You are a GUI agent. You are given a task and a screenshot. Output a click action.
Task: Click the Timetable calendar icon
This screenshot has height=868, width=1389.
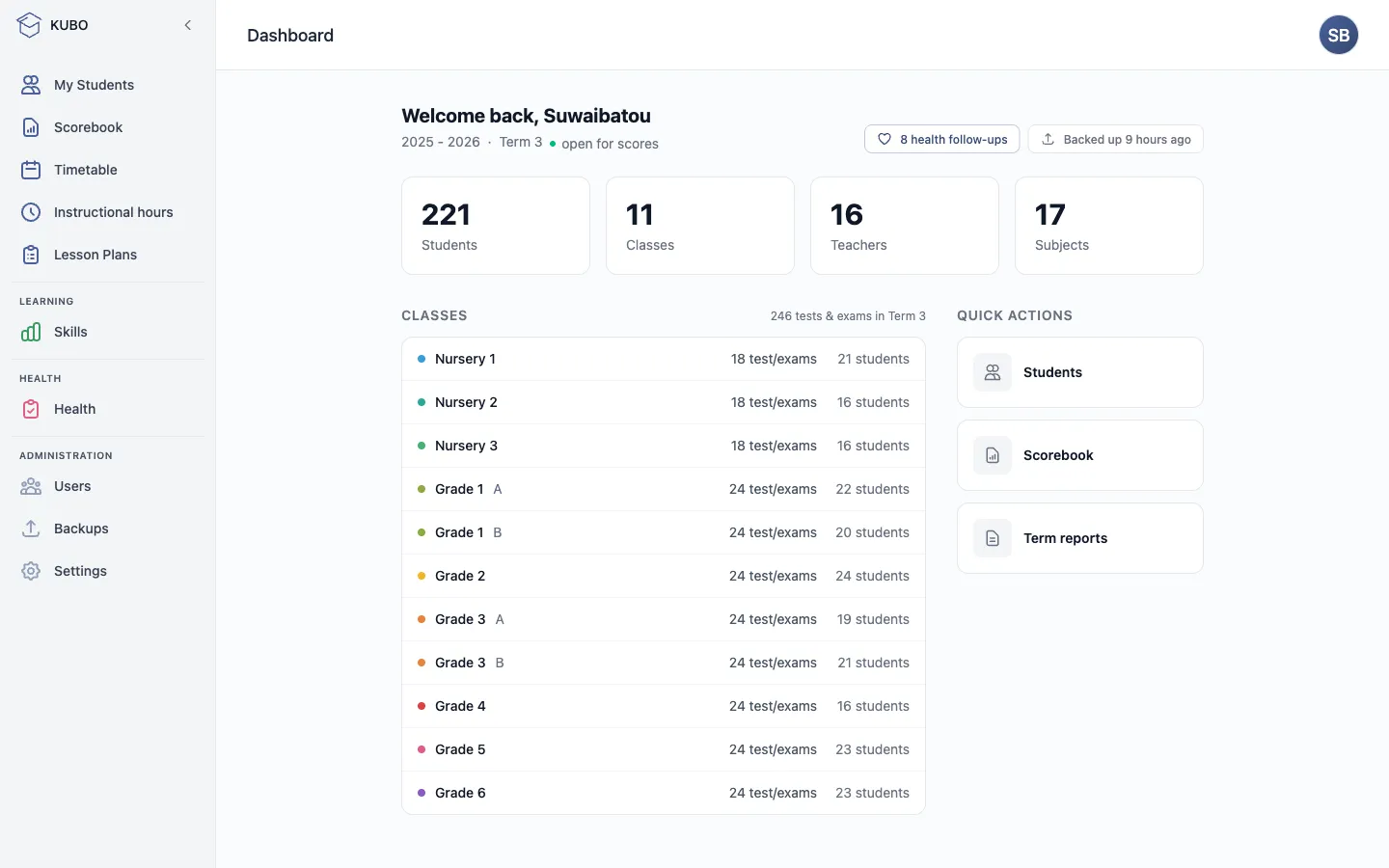pyautogui.click(x=31, y=170)
